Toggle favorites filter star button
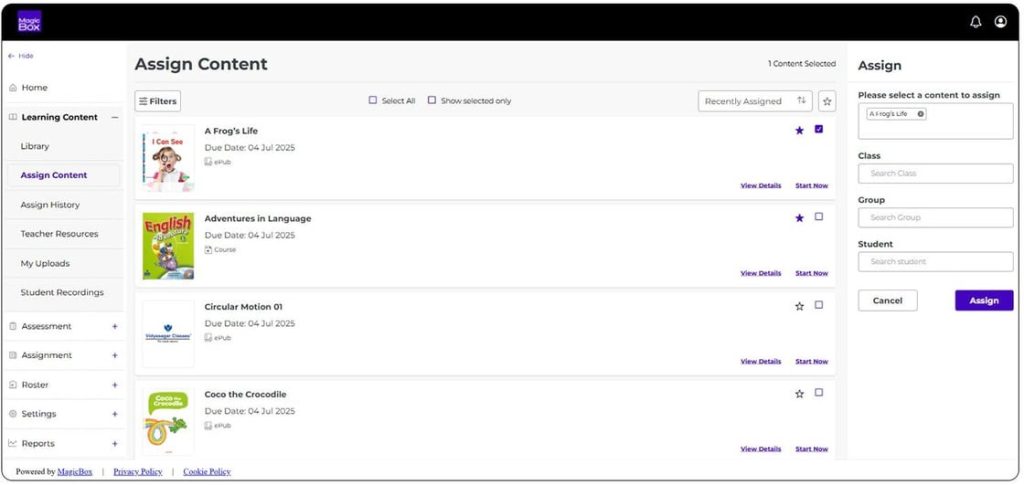This screenshot has height=485, width=1024. 827,101
